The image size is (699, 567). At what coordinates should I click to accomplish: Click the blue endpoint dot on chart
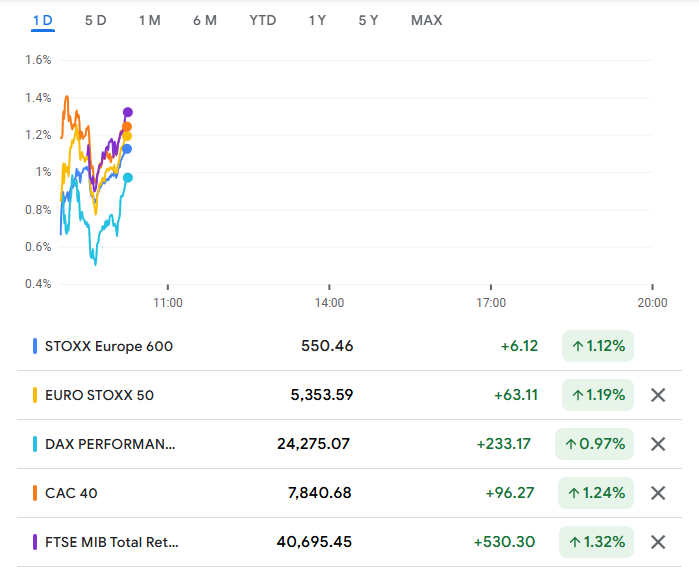click(x=127, y=149)
